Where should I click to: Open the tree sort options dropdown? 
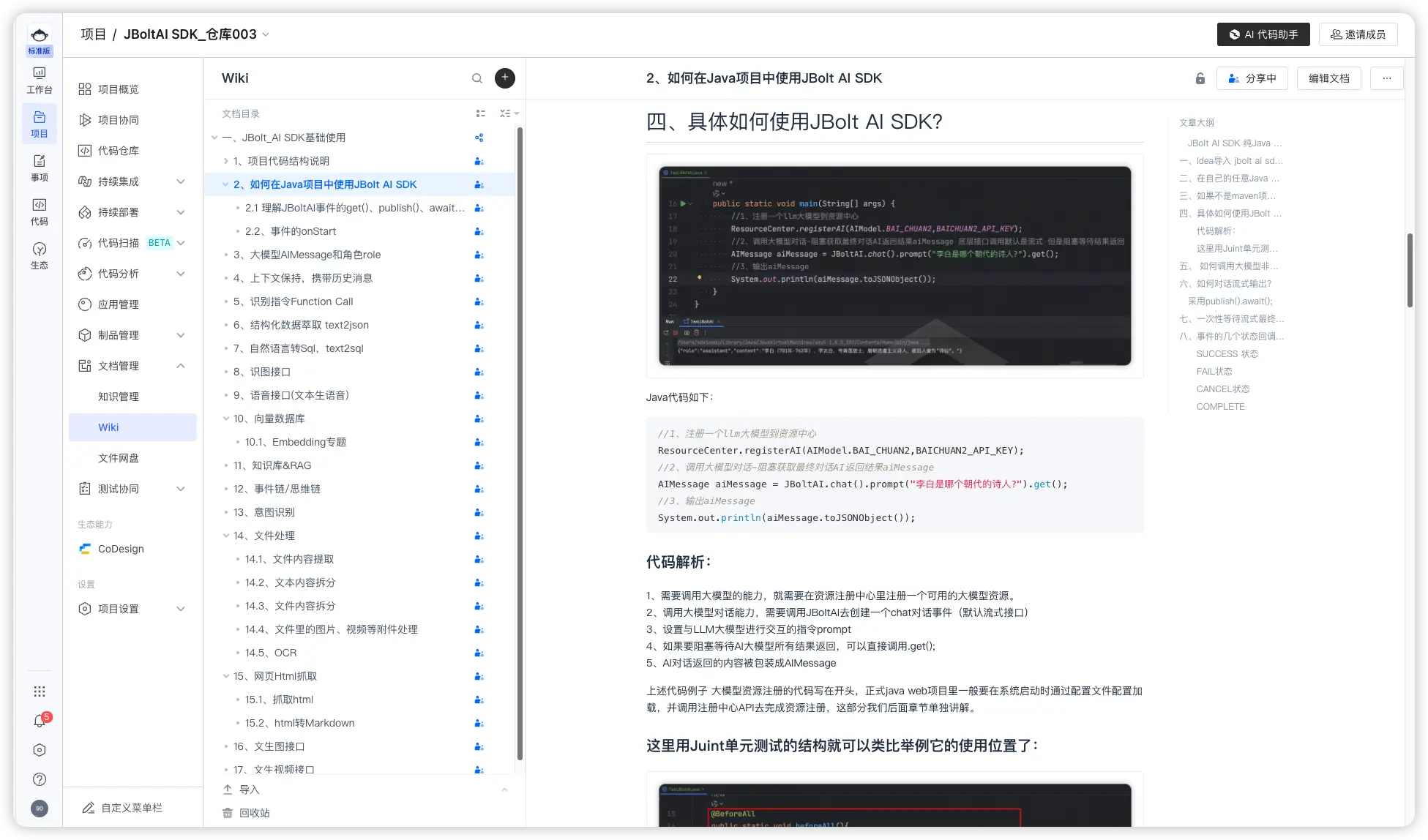click(x=509, y=113)
